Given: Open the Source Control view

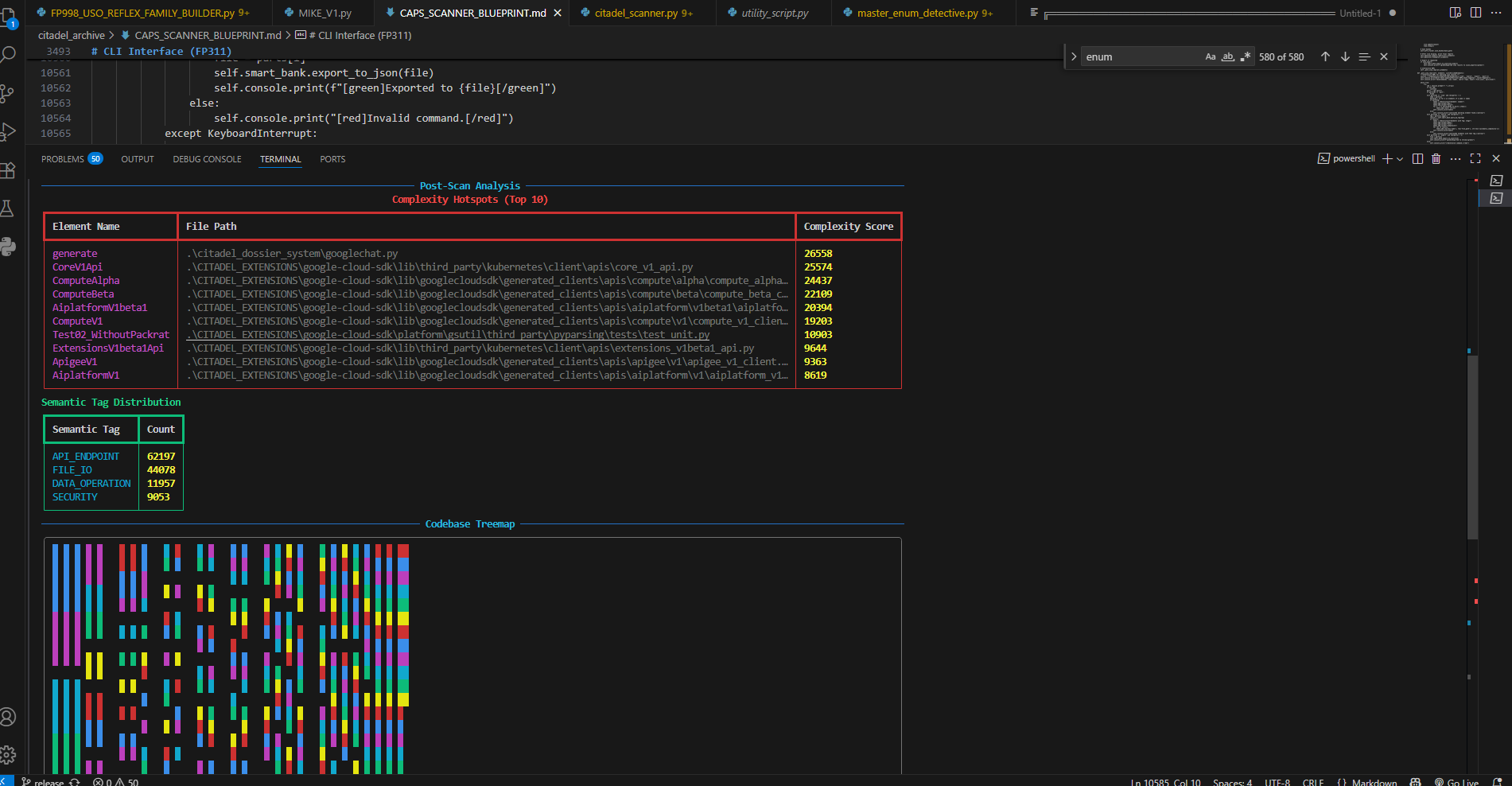Looking at the screenshot, I should pyautogui.click(x=8, y=93).
